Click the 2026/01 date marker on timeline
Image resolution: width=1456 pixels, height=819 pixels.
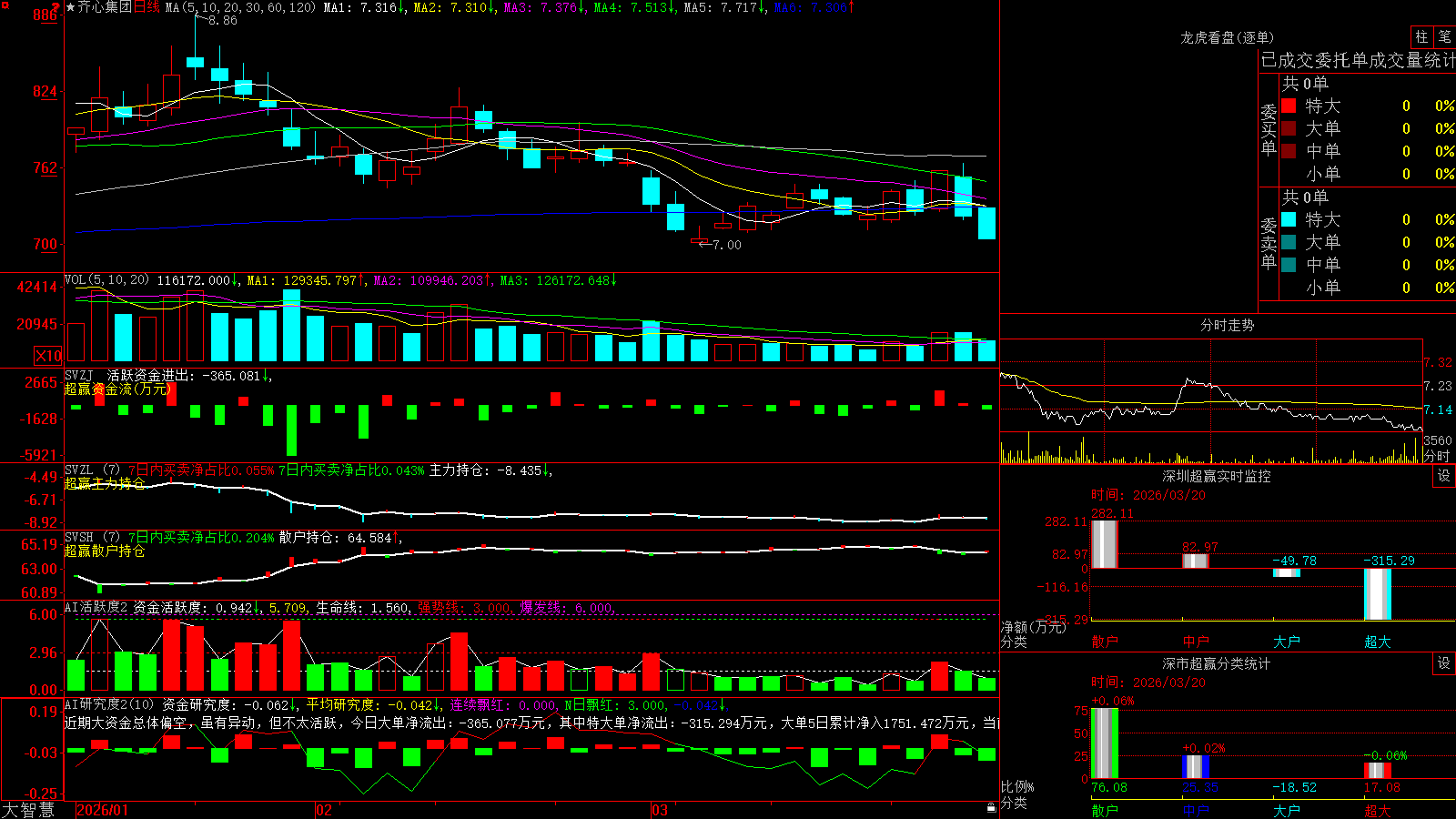(x=102, y=810)
